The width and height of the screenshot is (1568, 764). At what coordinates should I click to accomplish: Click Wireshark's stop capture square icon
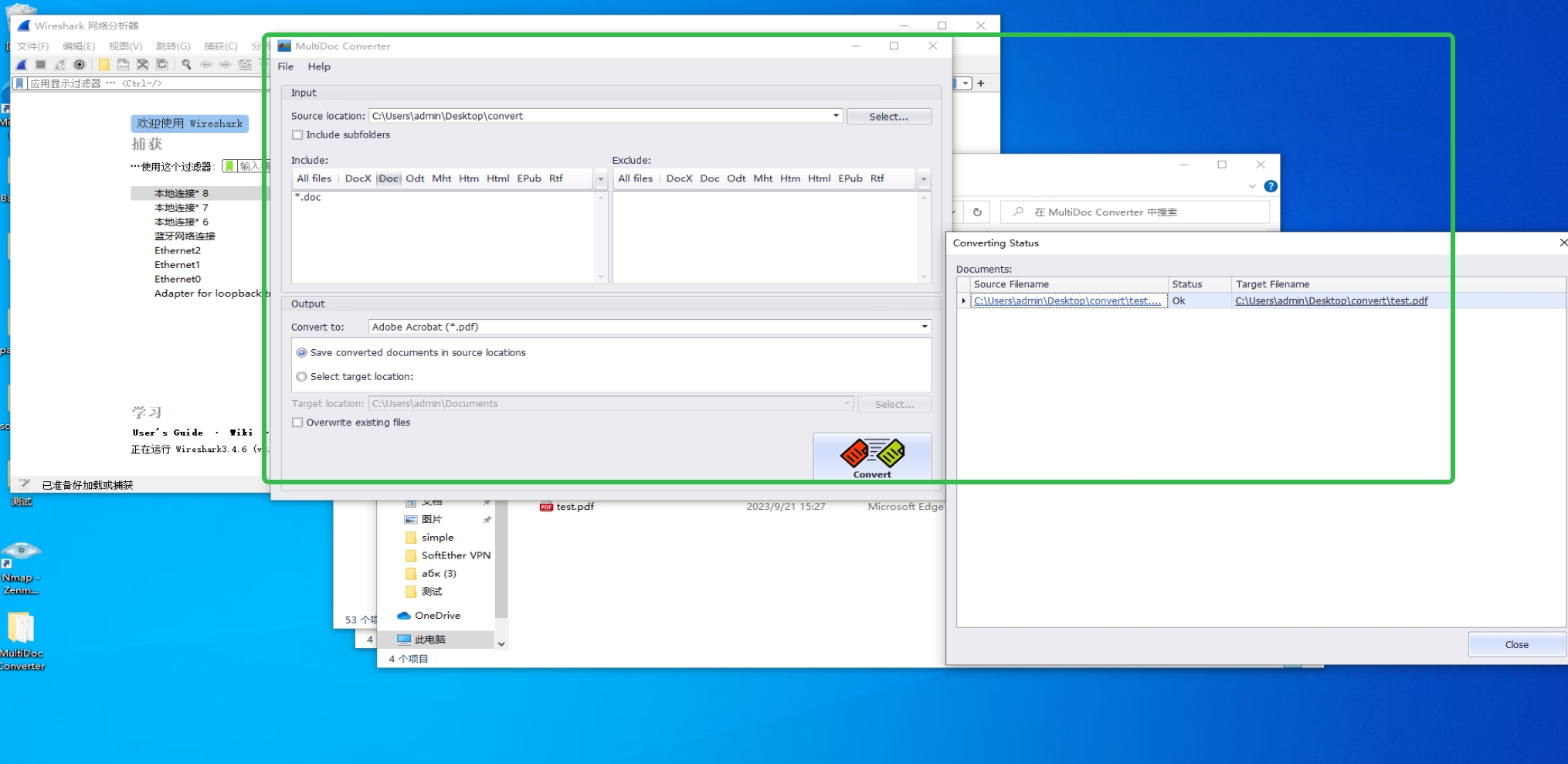pos(41,65)
